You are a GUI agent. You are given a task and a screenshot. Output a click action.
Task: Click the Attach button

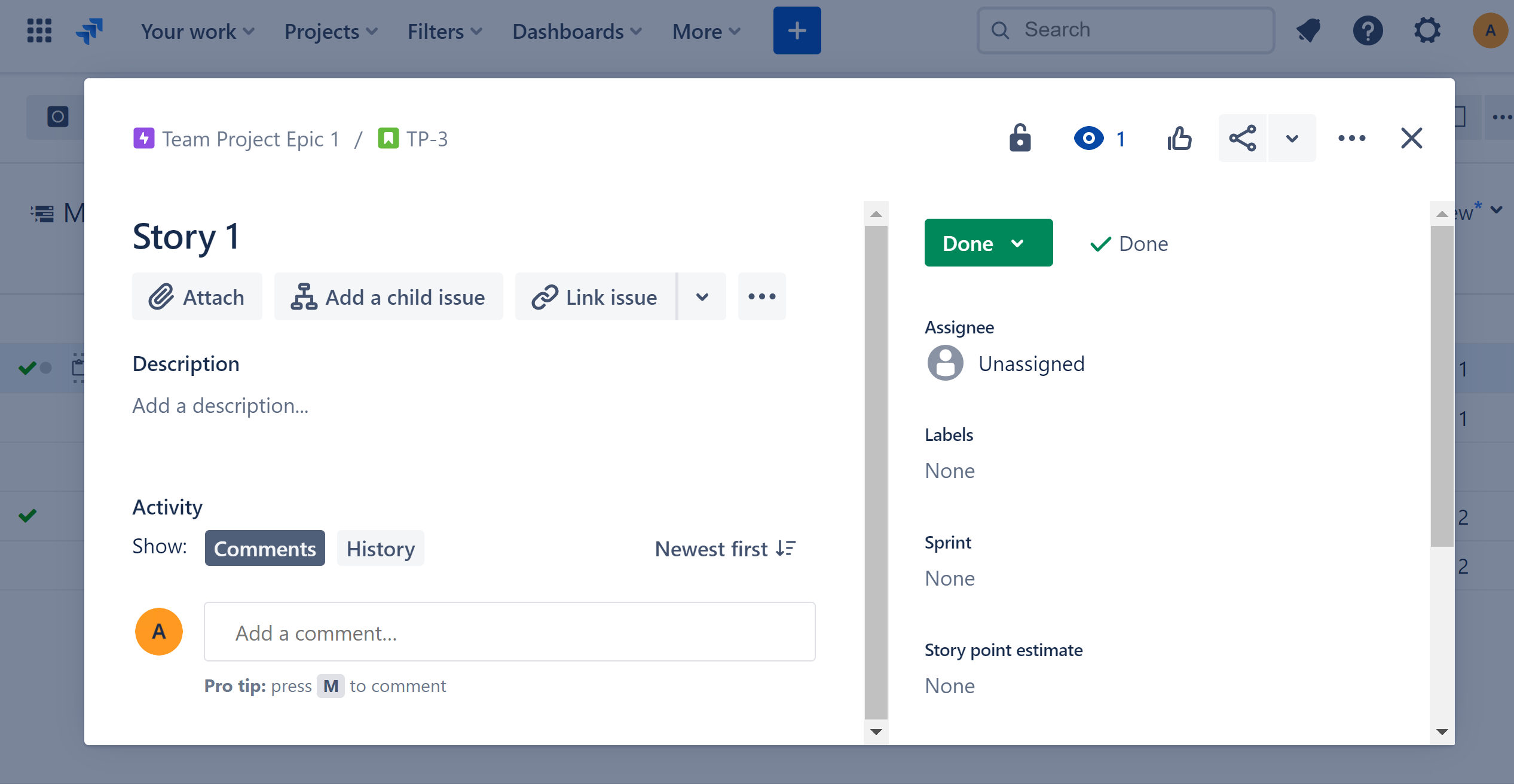pos(197,297)
